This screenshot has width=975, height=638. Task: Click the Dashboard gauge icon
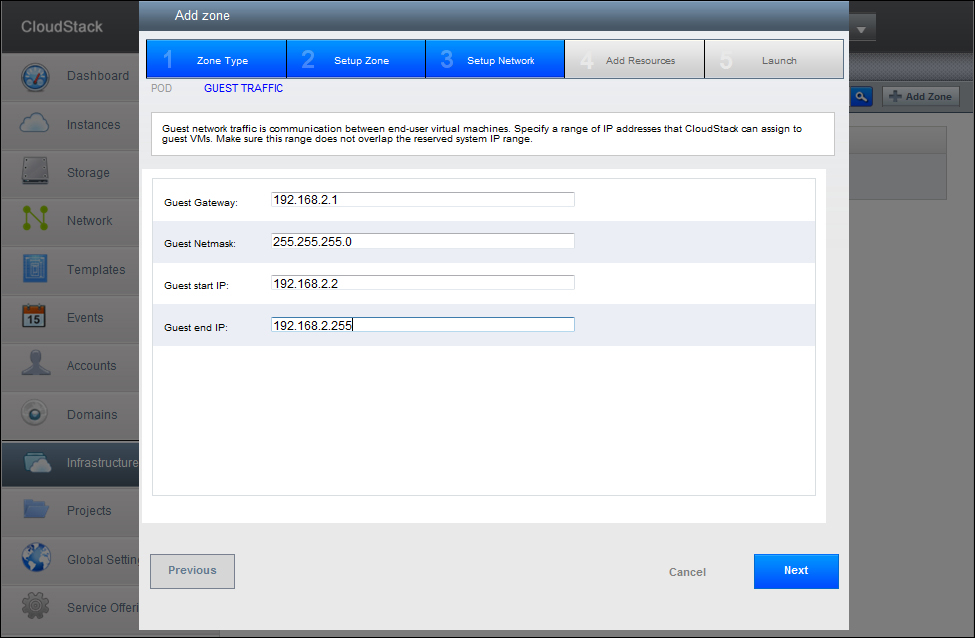(x=35, y=77)
